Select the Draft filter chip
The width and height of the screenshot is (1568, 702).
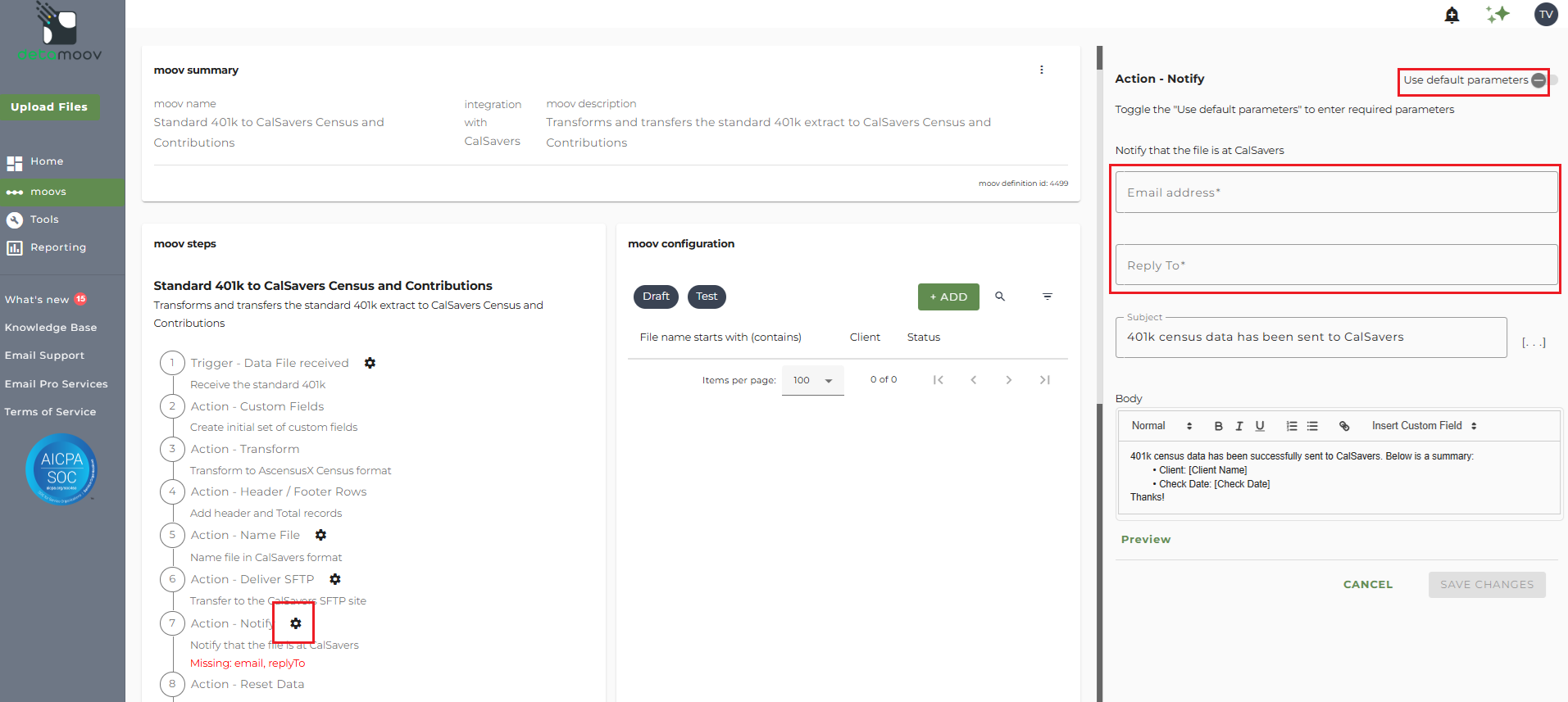(x=656, y=297)
